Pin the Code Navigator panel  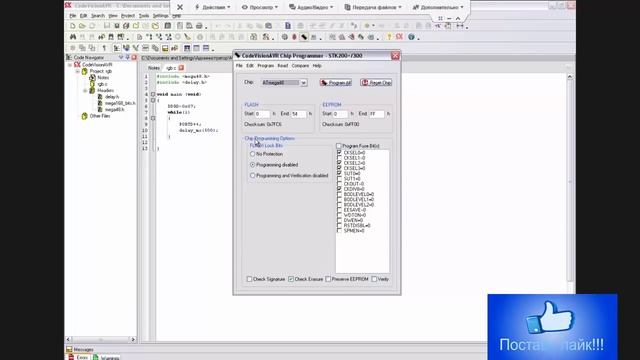[127, 58]
